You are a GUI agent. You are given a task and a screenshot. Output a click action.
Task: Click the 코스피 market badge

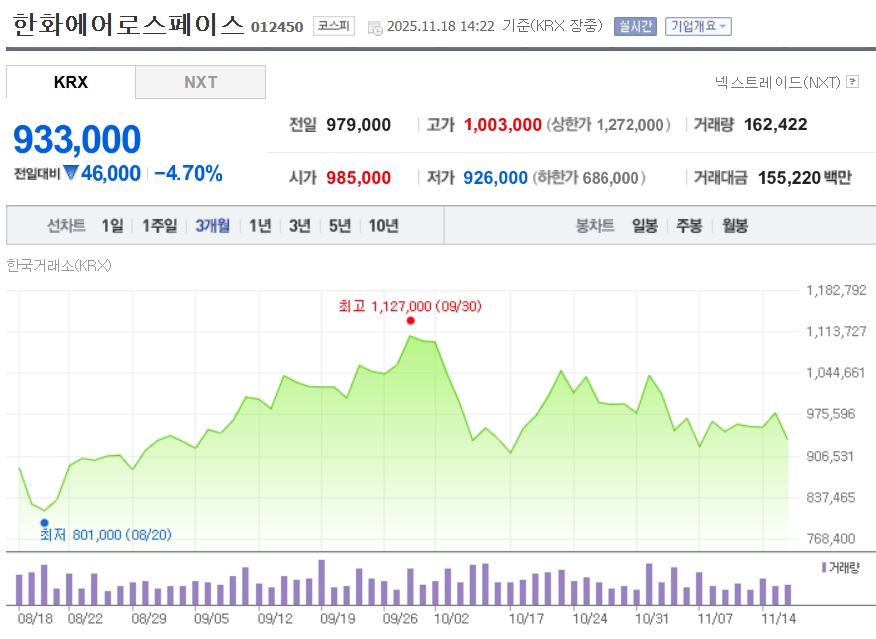coord(333,26)
